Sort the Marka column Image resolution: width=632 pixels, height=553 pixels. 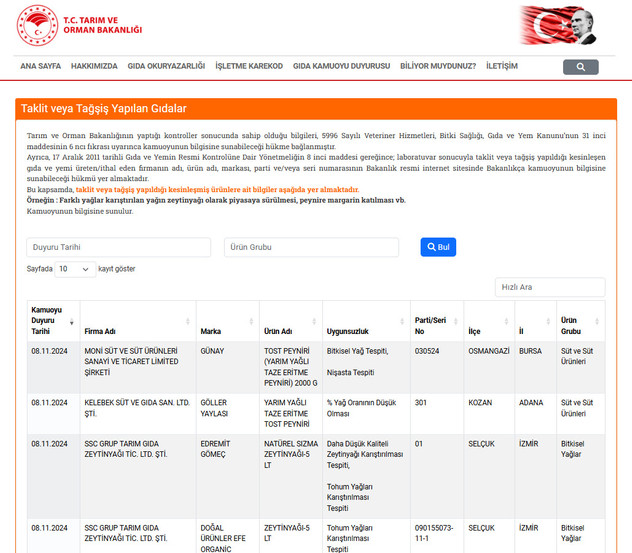(251, 321)
